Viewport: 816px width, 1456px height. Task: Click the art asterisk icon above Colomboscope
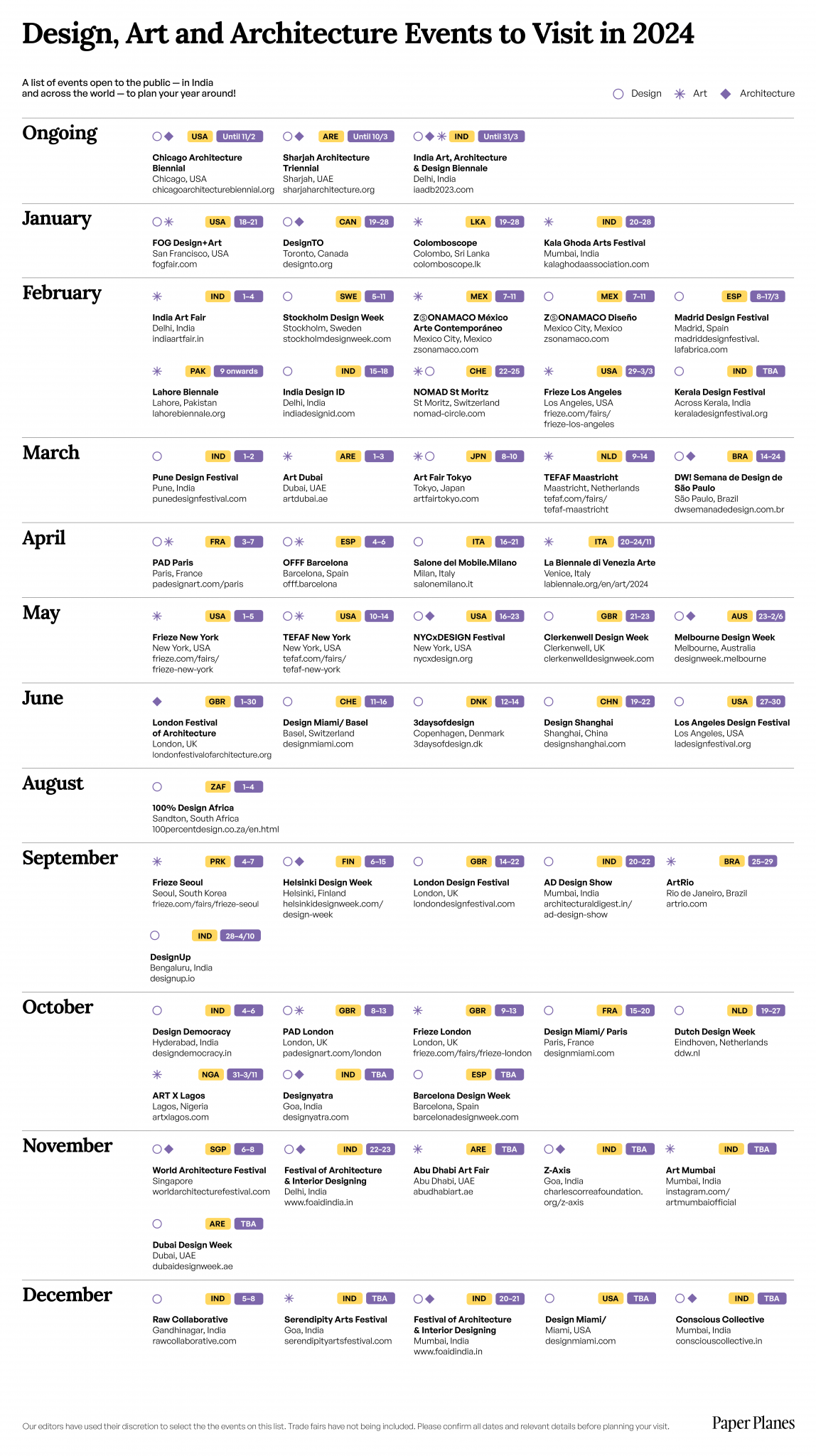click(x=419, y=222)
